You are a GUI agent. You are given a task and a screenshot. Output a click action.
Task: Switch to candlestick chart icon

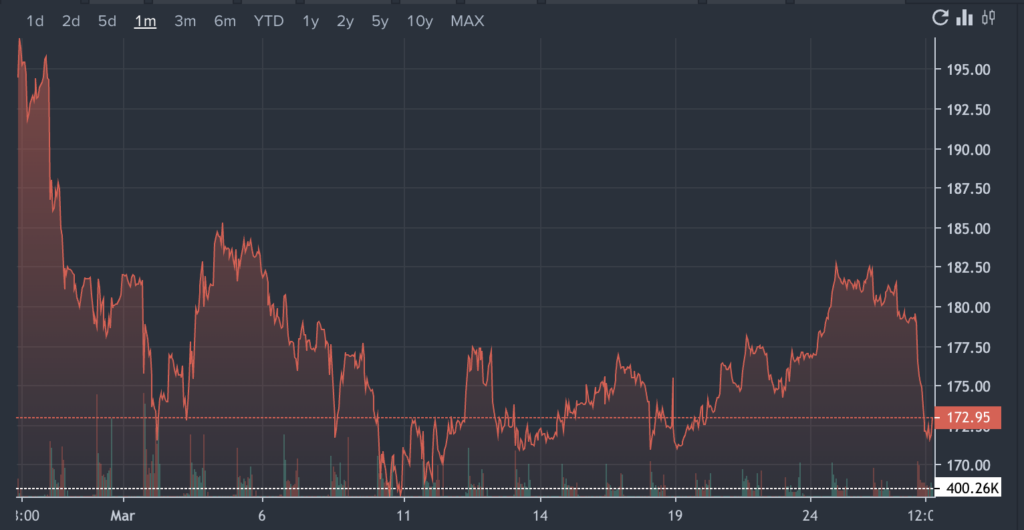click(990, 18)
